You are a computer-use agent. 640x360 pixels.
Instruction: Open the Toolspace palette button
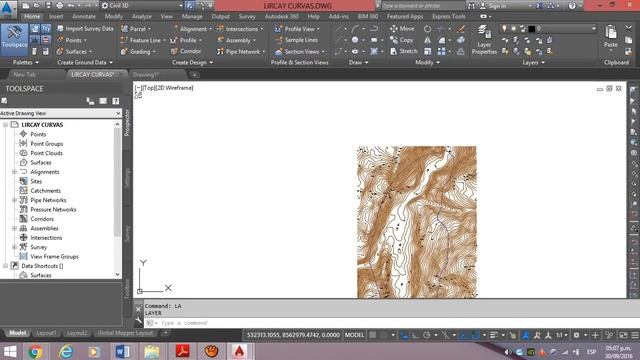[14, 40]
